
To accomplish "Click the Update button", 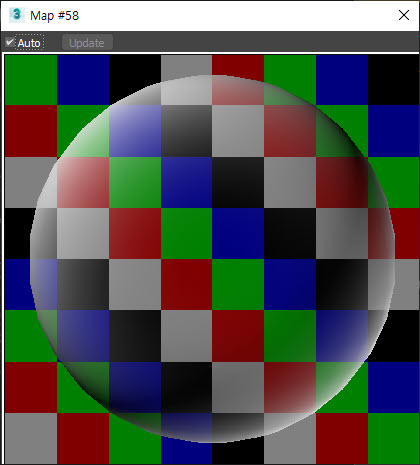I will tap(87, 43).
